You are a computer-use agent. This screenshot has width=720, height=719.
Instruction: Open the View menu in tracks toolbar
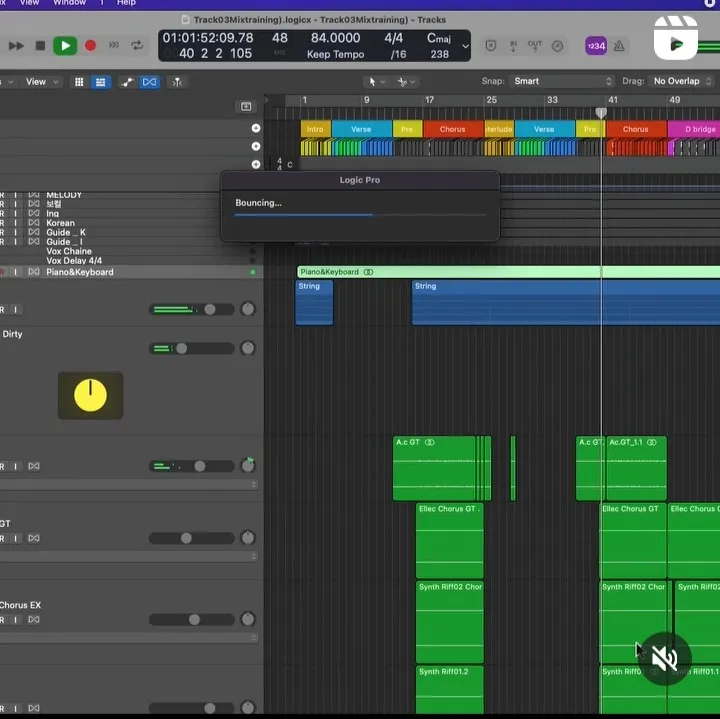(37, 82)
